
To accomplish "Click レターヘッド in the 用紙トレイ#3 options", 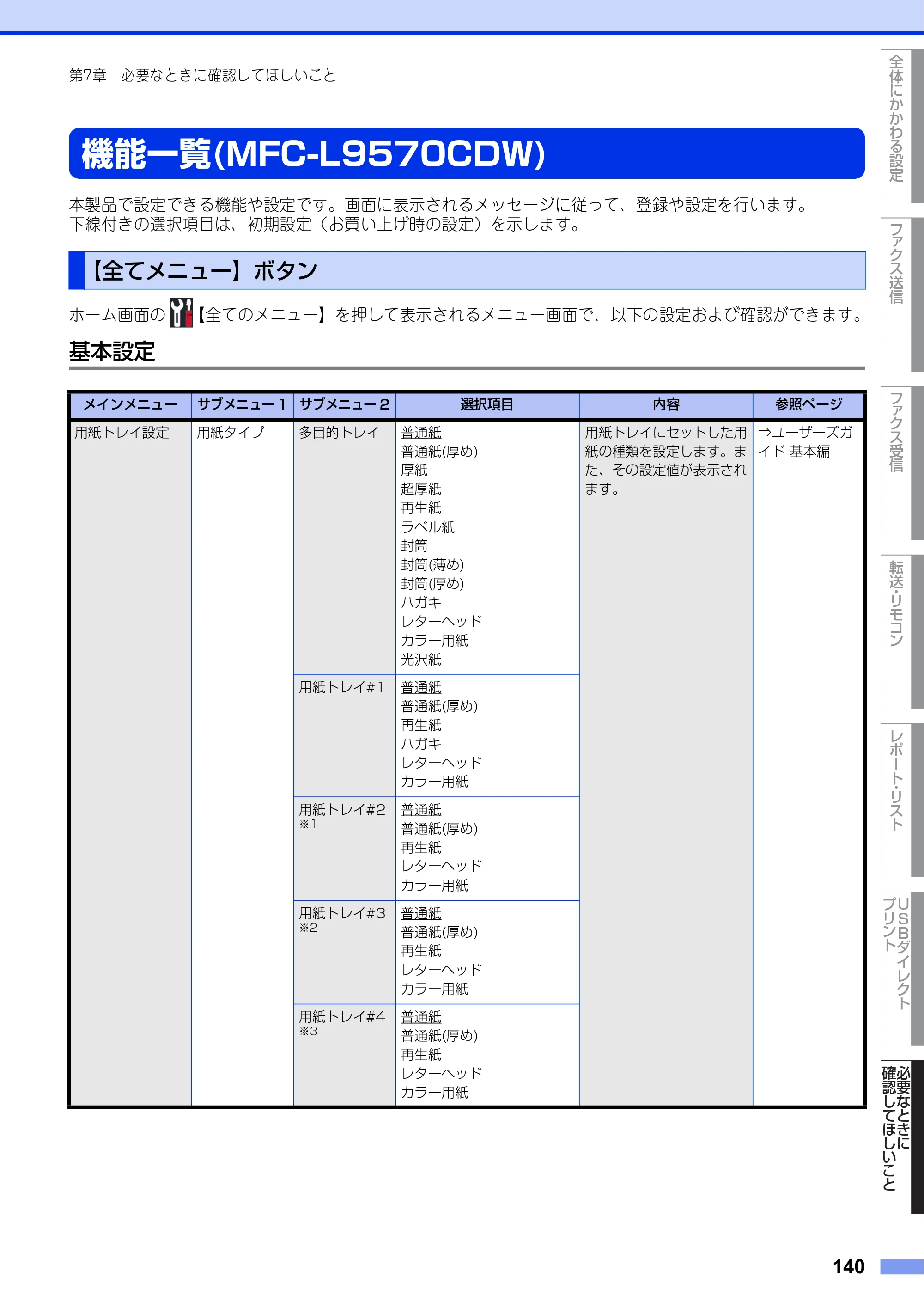I will [x=442, y=970].
